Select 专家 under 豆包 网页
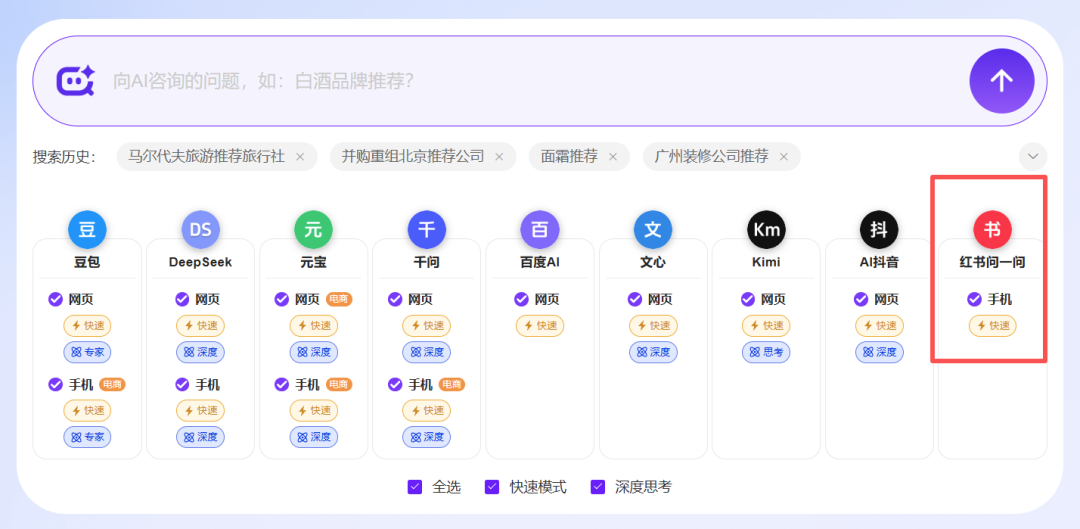Image resolution: width=1080 pixels, height=529 pixels. coord(87,352)
